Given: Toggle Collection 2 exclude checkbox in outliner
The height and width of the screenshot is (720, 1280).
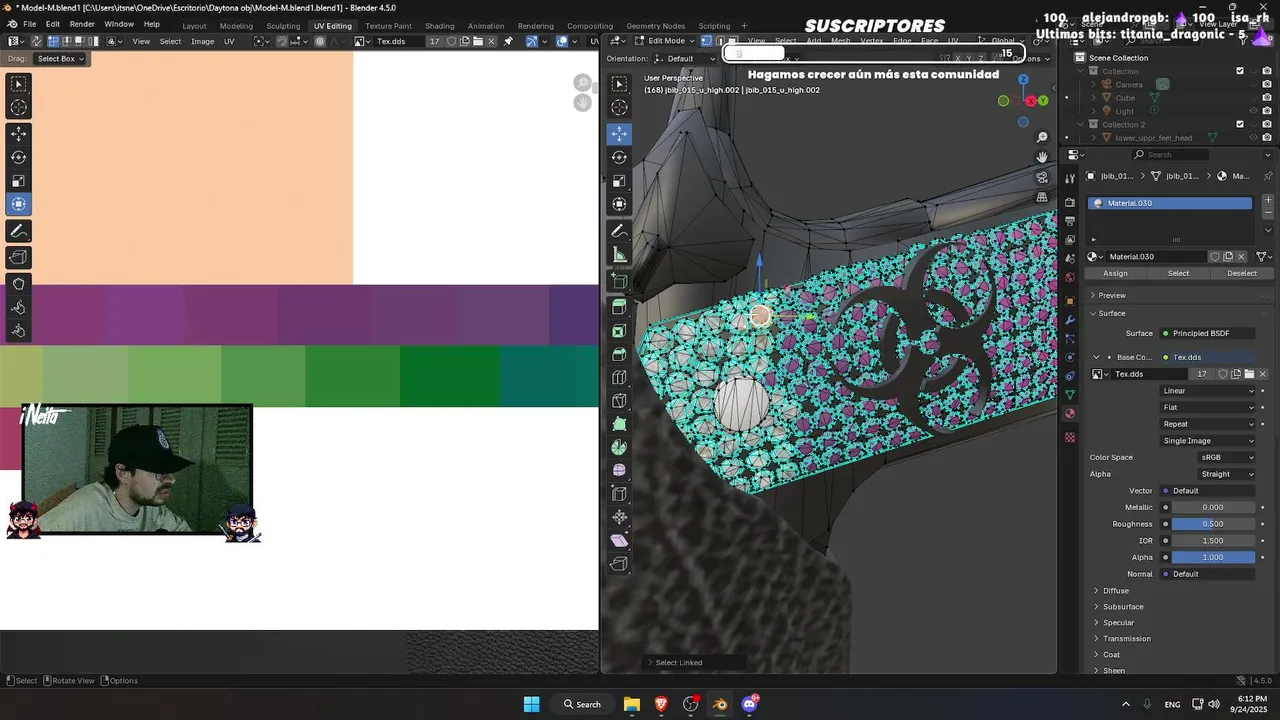Looking at the screenshot, I should (1240, 124).
